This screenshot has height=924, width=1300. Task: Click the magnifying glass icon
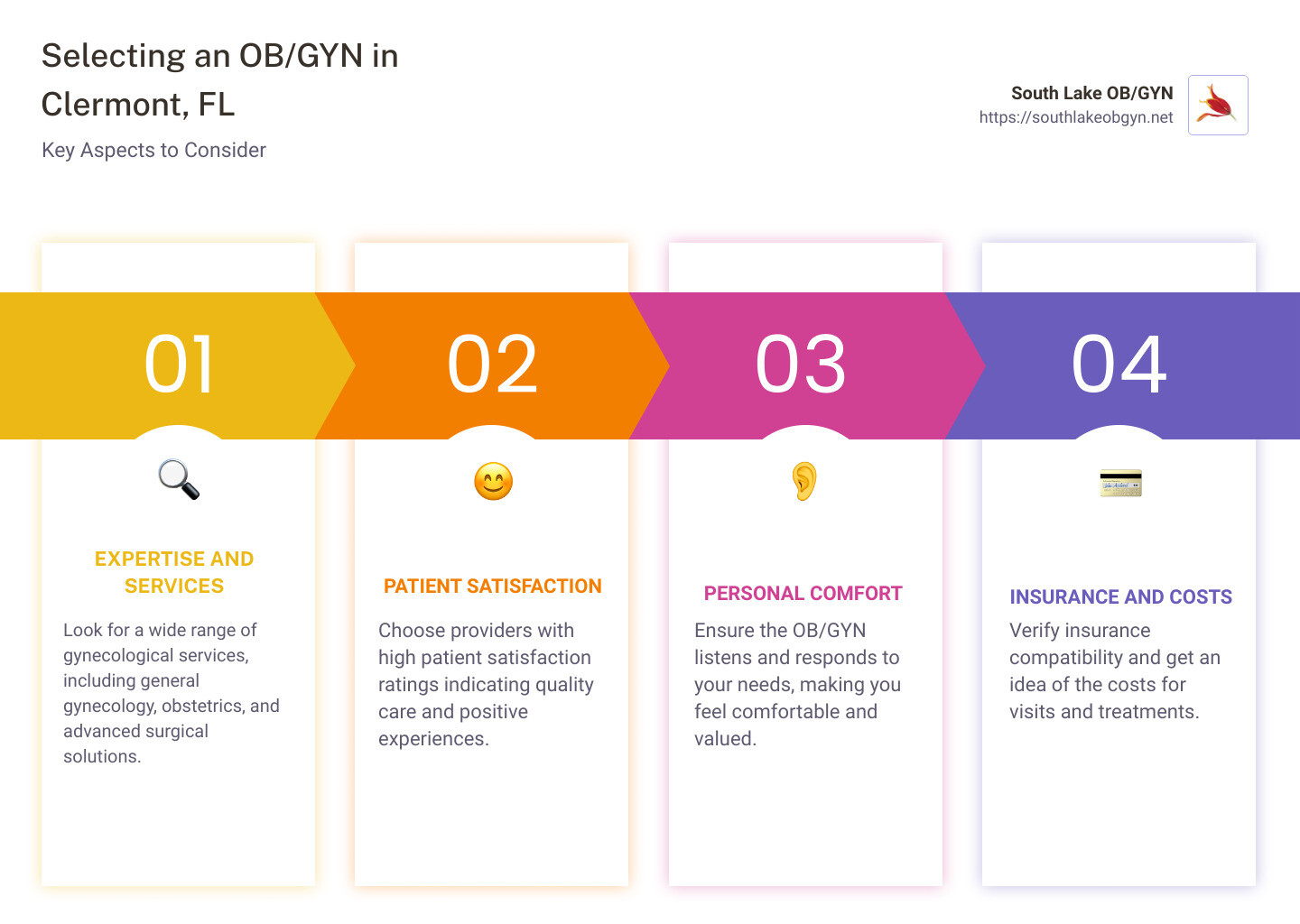coord(179,479)
